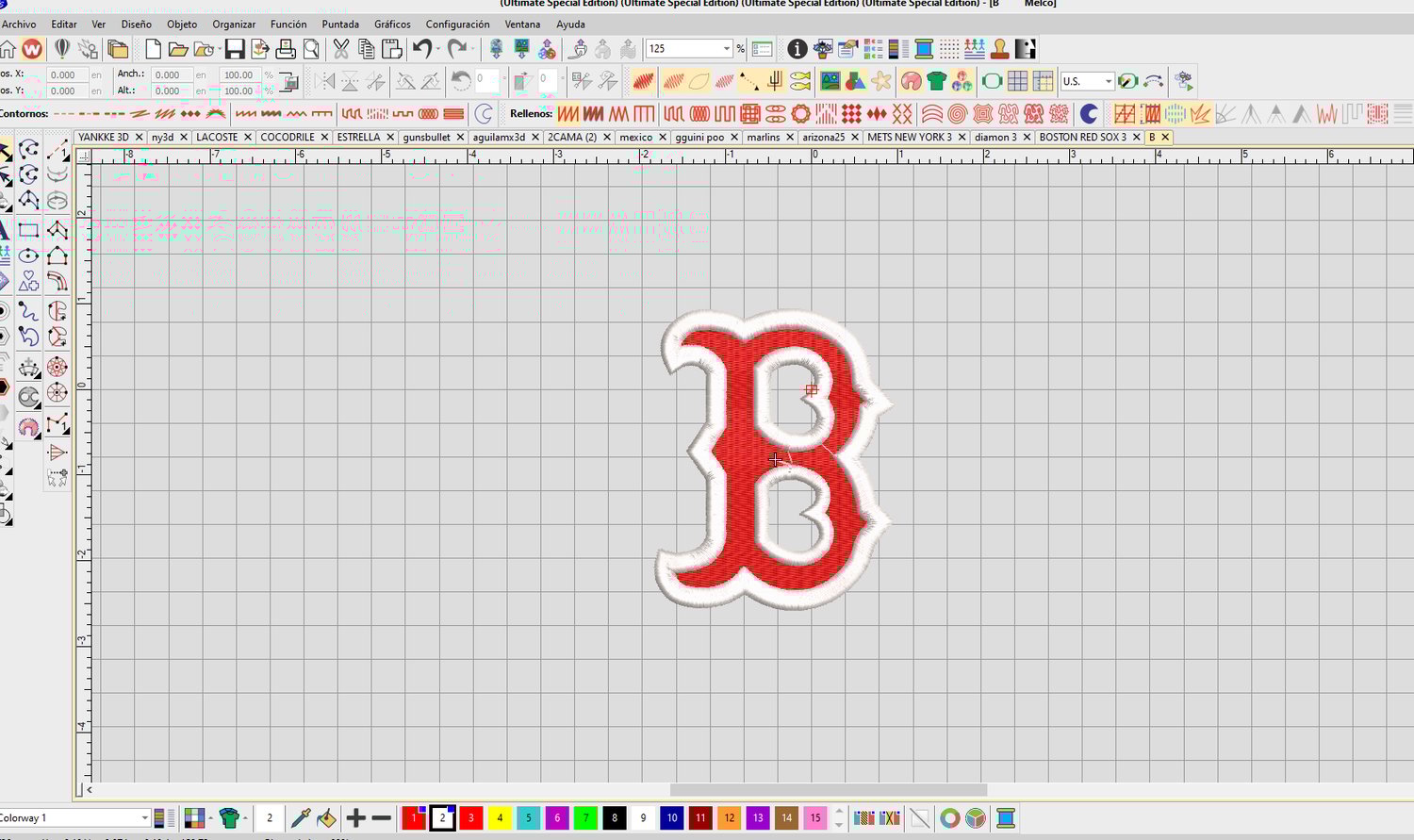The image size is (1414, 840).
Task: Switch to Wilcom workspace mode (red W icon)
Action: tap(33, 49)
